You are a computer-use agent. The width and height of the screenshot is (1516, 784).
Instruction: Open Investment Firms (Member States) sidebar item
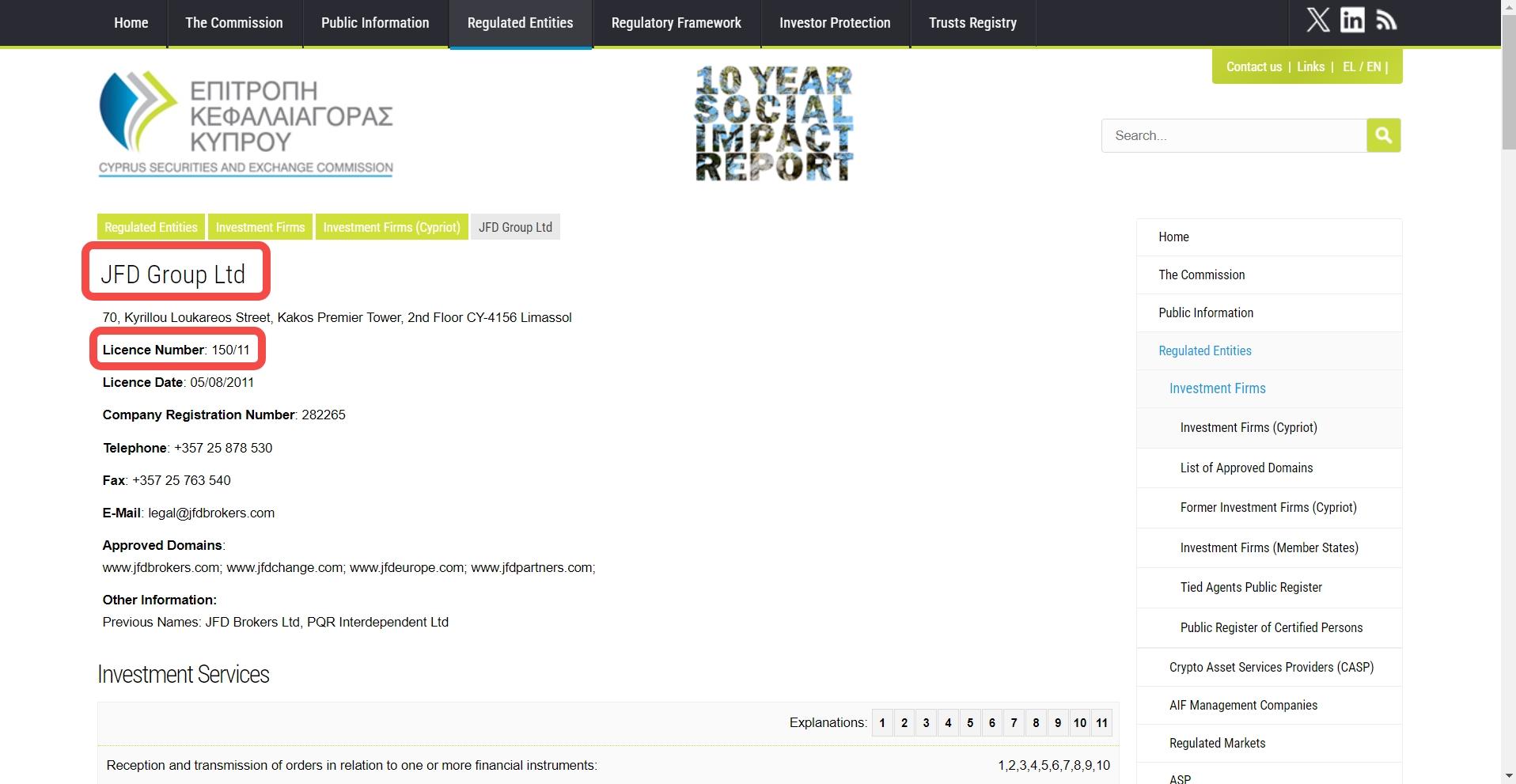tap(1269, 547)
